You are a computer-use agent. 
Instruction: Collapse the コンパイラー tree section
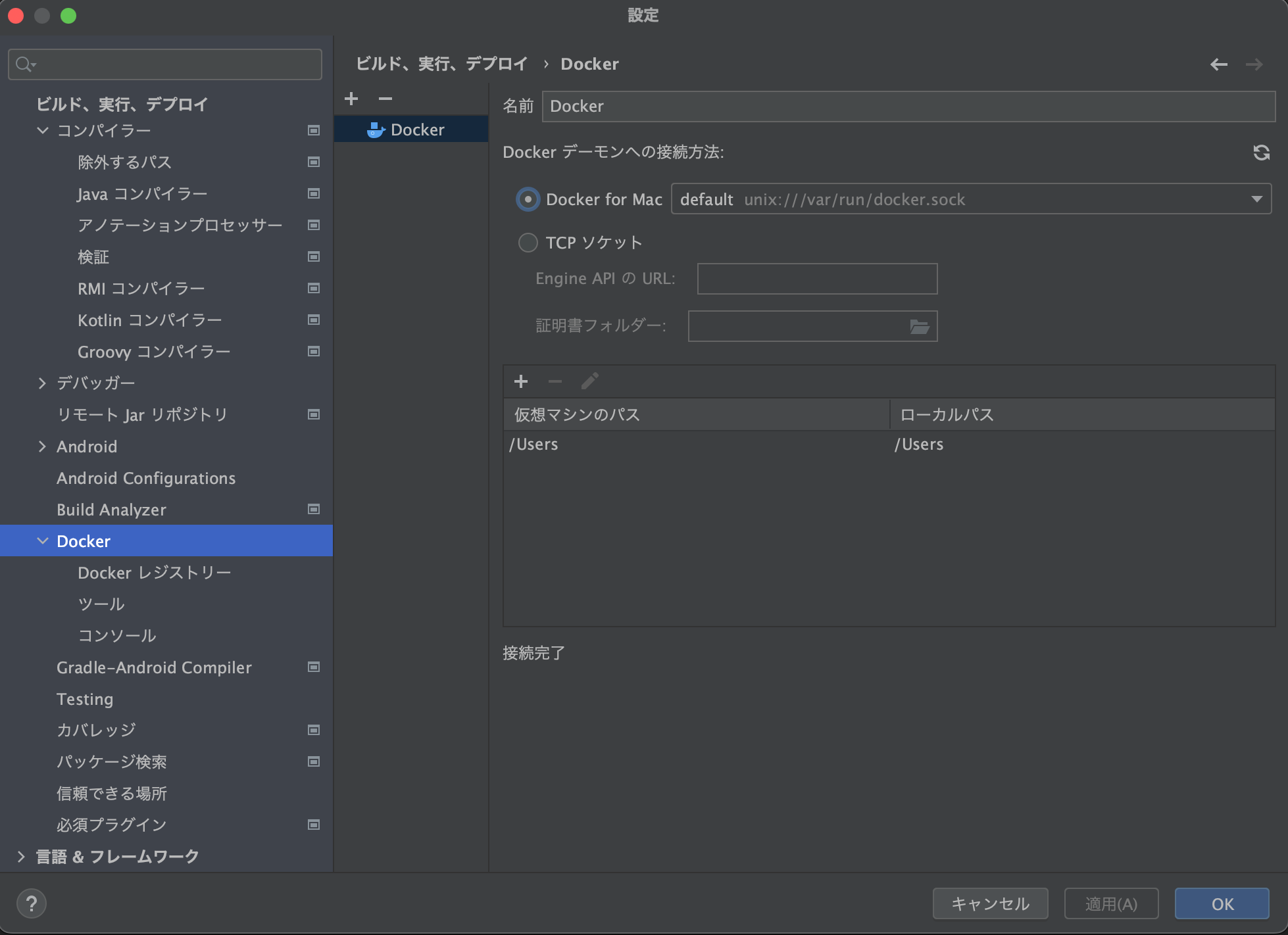tap(42, 130)
